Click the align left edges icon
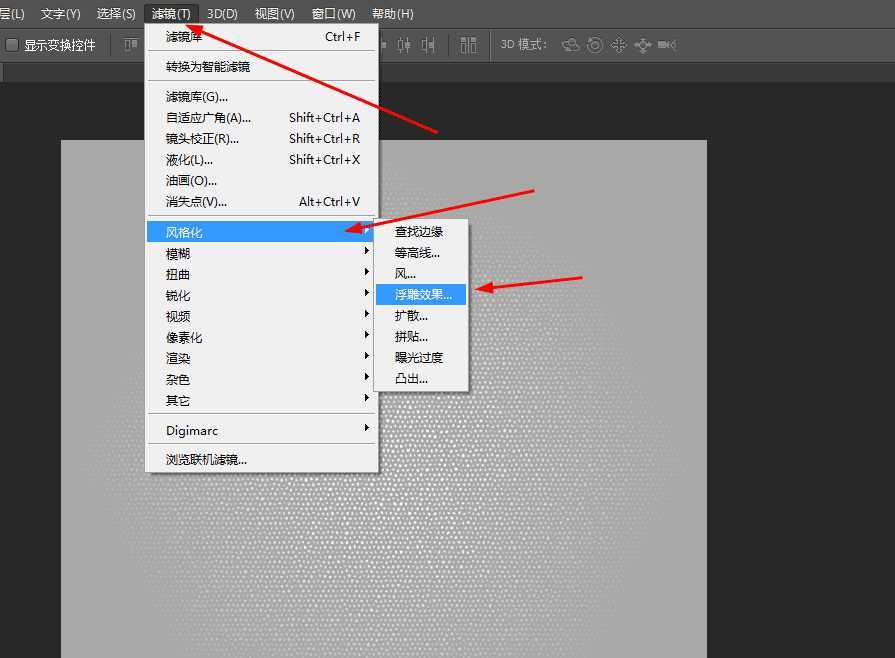The image size is (895, 658). pyautogui.click(x=383, y=45)
